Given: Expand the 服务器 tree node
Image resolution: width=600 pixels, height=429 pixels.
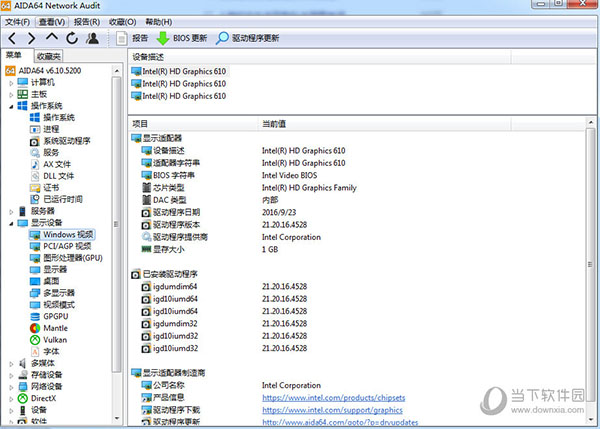Looking at the screenshot, I should (x=11, y=211).
